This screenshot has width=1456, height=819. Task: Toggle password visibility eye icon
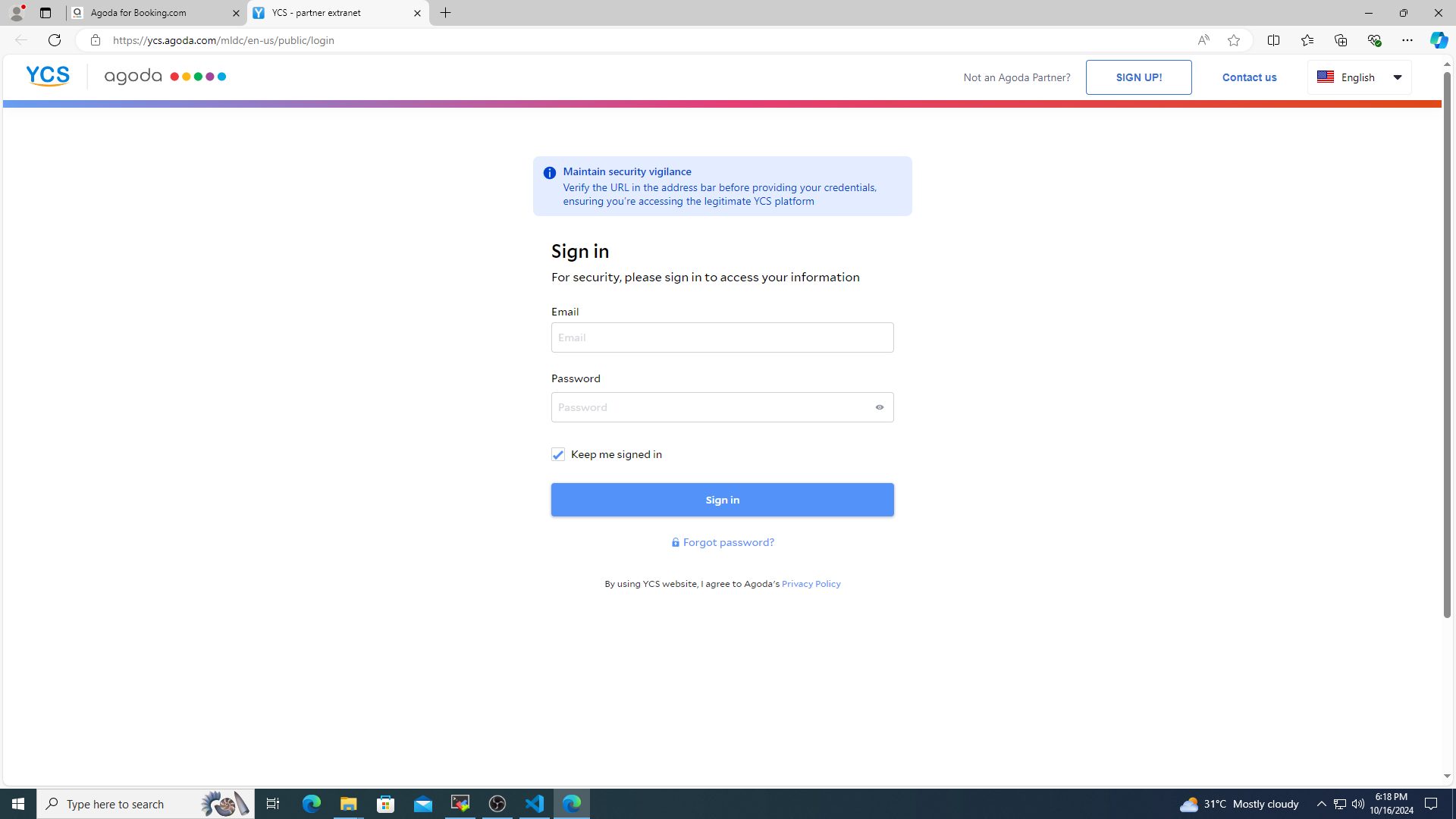(880, 407)
